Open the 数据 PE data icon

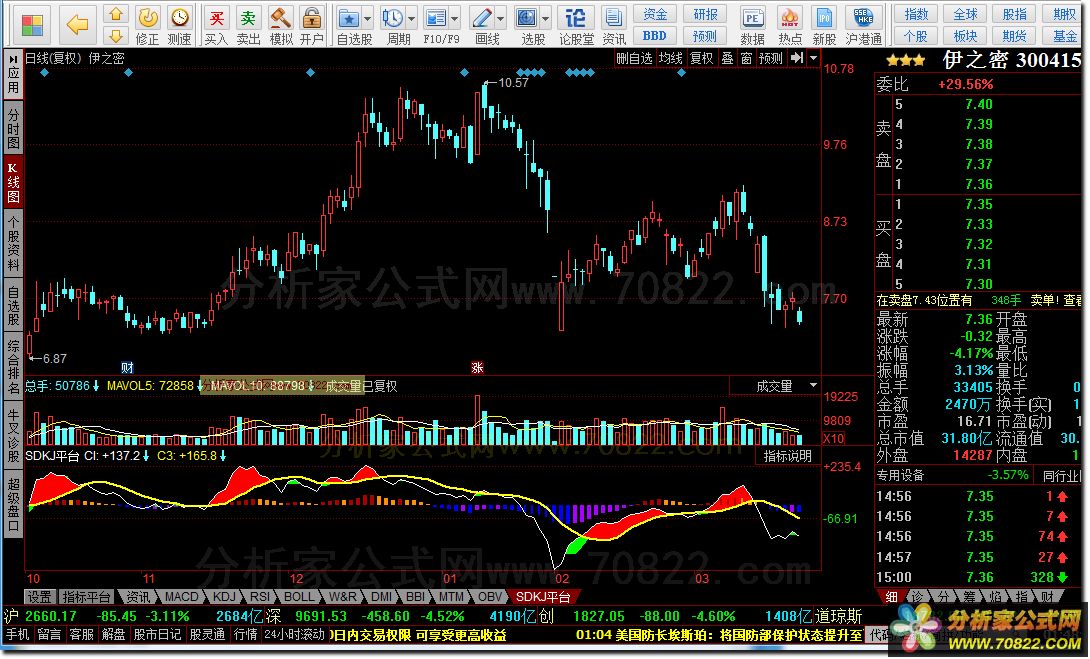click(x=753, y=25)
